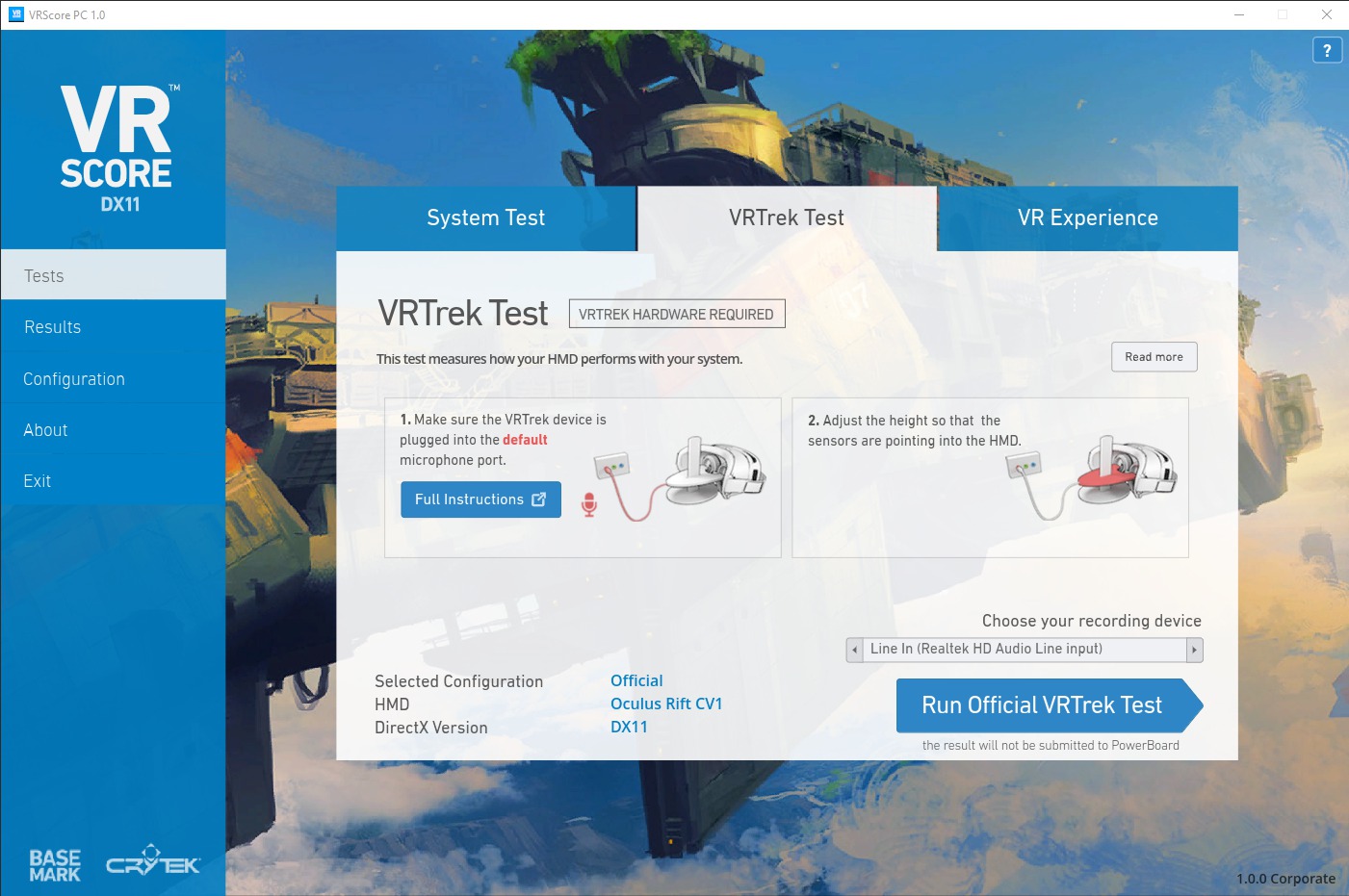This screenshot has width=1349, height=896.
Task: Switch to the VR Experience tab
Action: click(1087, 218)
